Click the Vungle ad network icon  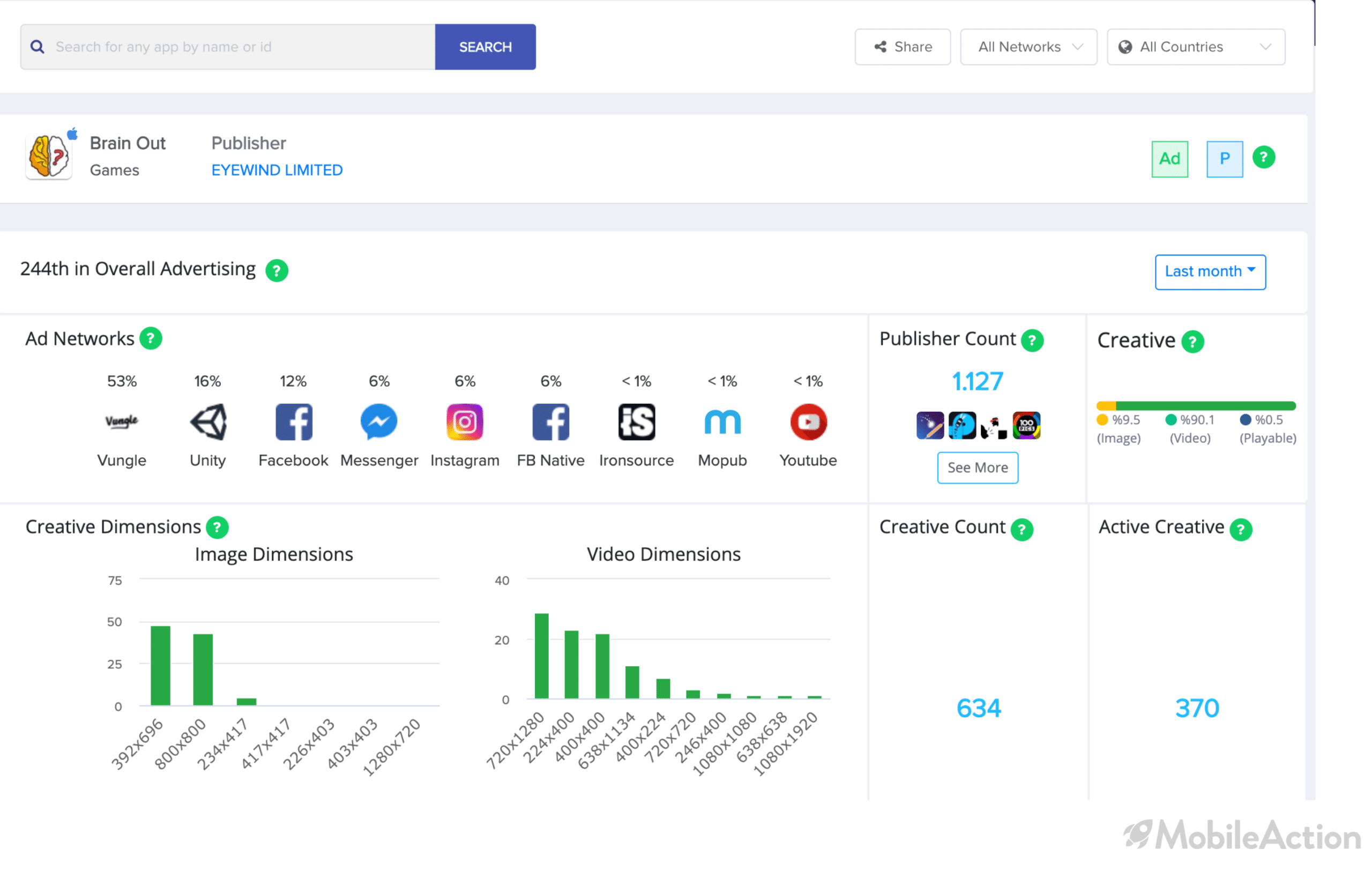[122, 422]
